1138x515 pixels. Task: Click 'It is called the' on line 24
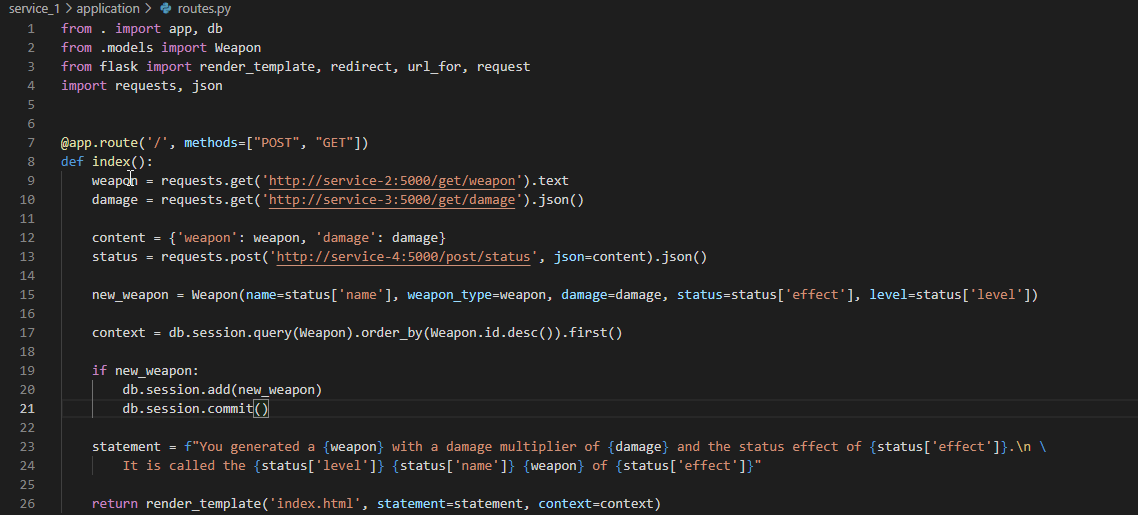[x=184, y=466]
